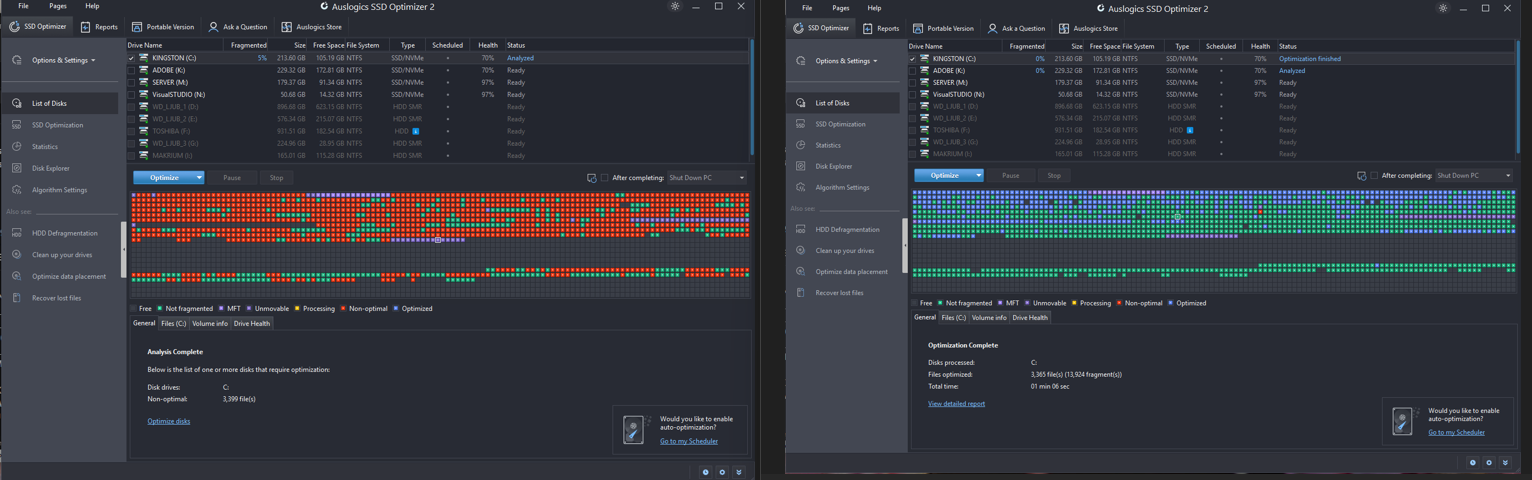Click Disk Explorer sidebar icon in left window
This screenshot has height=480, width=1532.
17,168
